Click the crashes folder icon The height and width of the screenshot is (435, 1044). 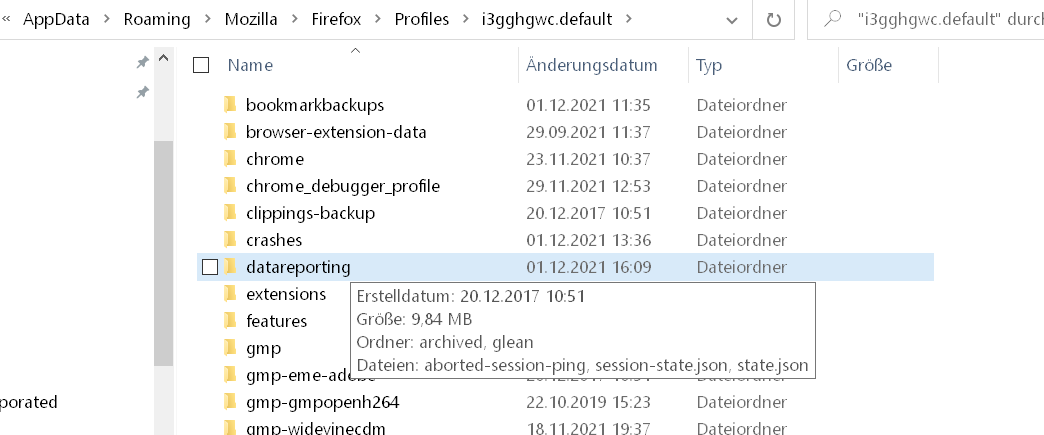(230, 240)
